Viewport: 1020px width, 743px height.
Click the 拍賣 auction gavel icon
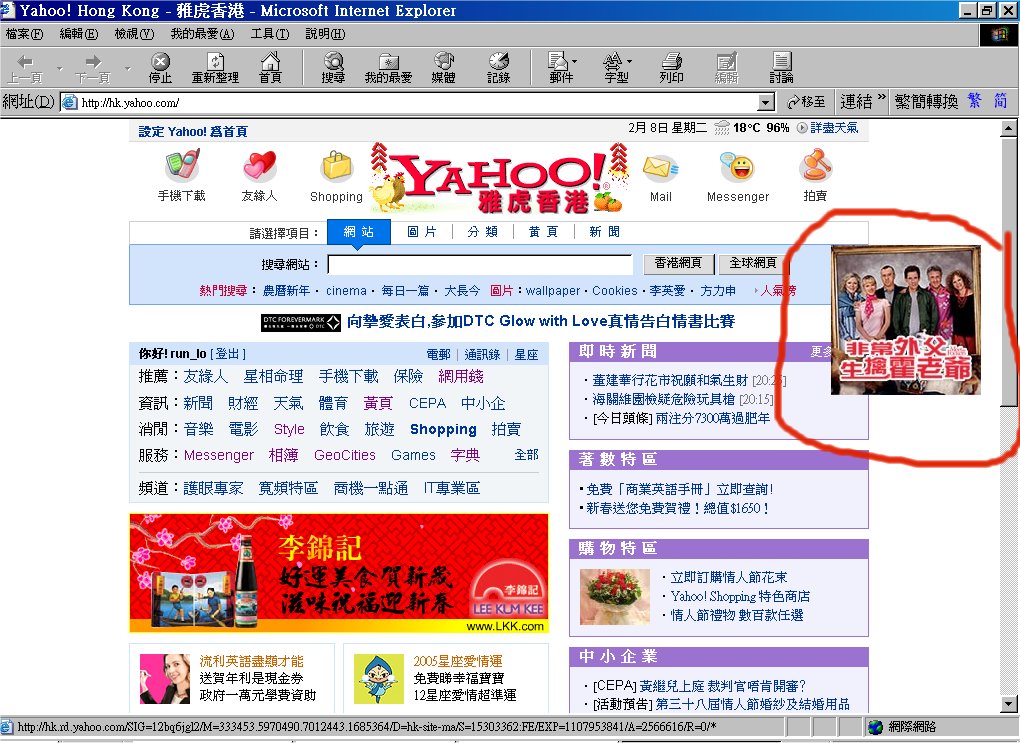(815, 165)
